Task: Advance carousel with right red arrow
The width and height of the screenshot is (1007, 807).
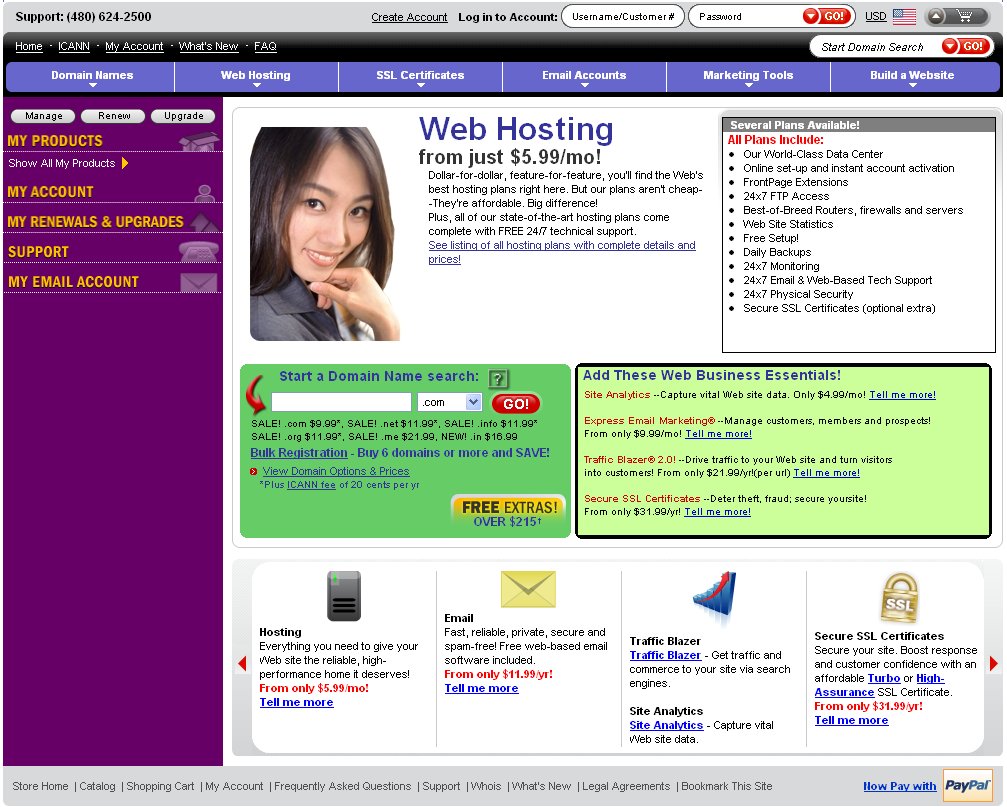Action: 994,663
